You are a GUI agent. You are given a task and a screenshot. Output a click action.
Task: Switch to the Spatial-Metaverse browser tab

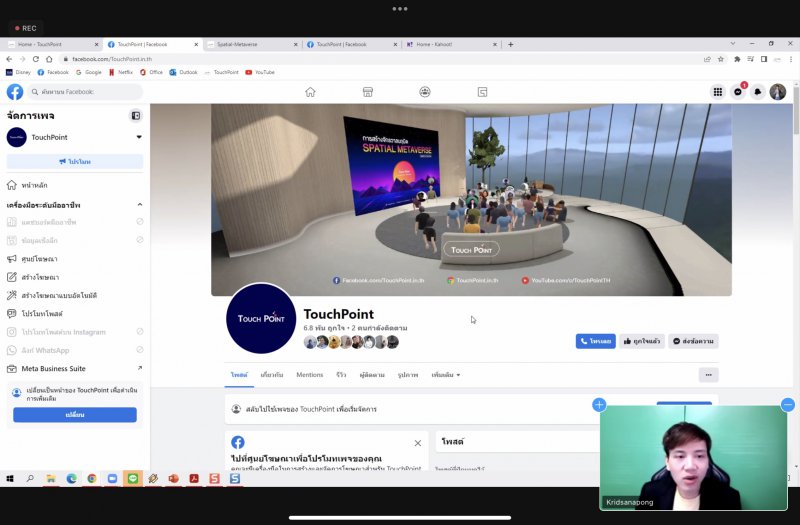click(x=249, y=44)
